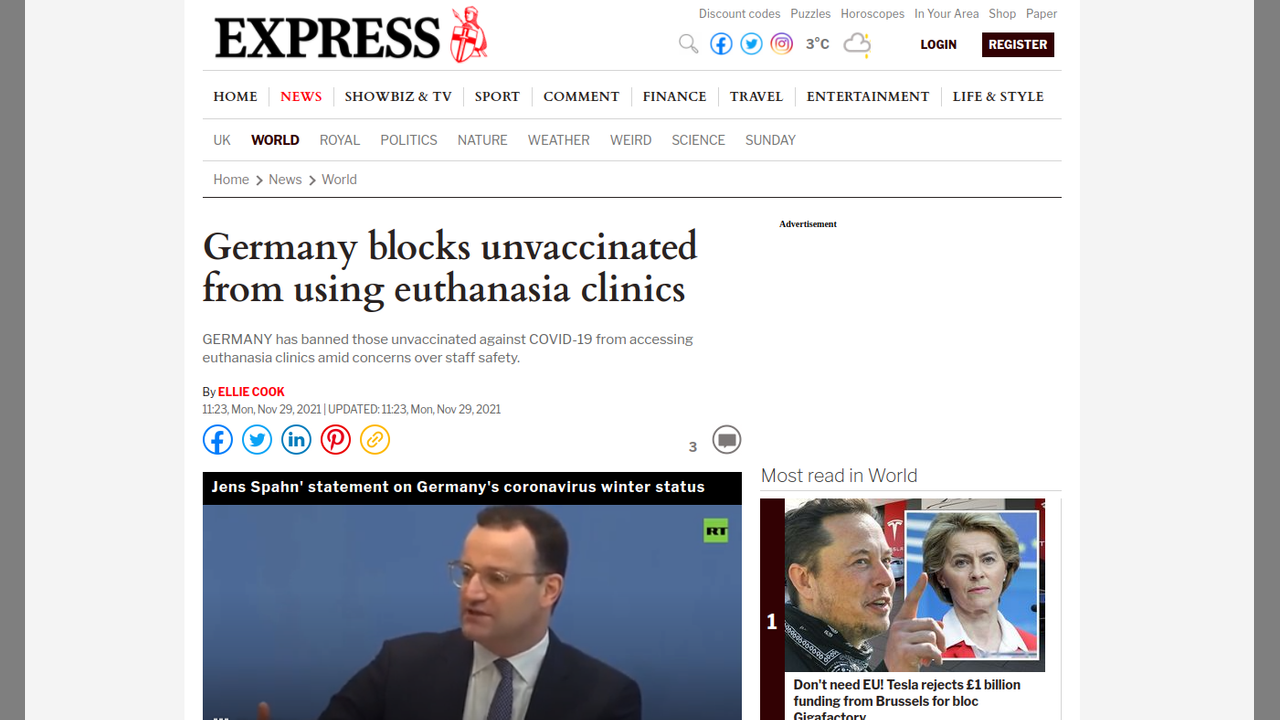This screenshot has width=1280, height=720.
Task: Open the header Twitter icon
Action: (751, 44)
